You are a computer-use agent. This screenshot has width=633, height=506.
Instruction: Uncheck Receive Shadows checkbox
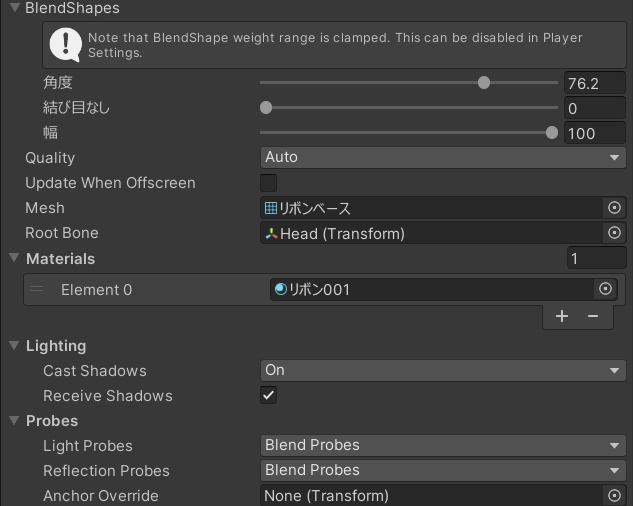pos(268,395)
